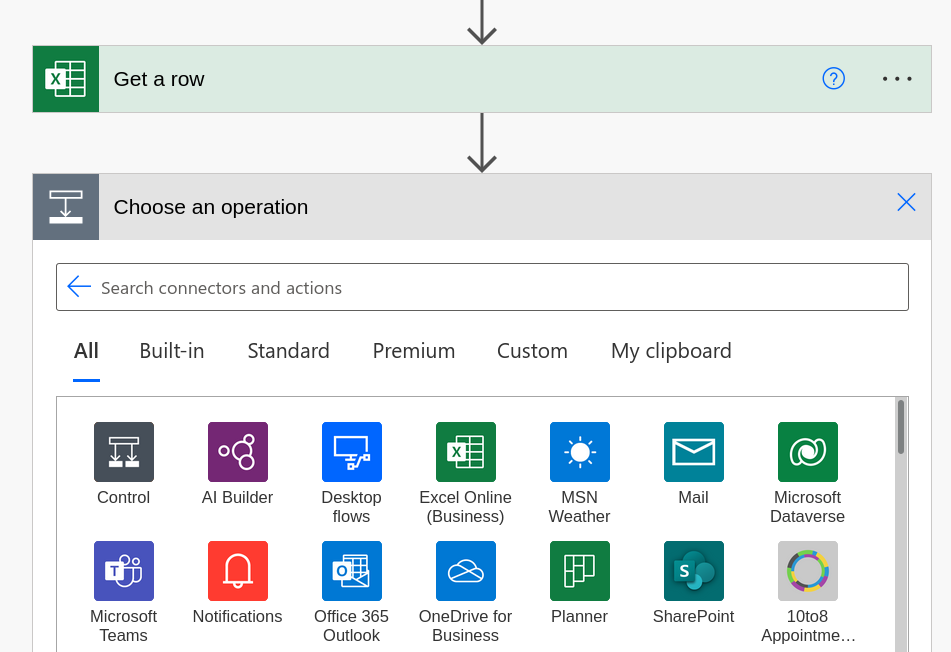Switch to the Premium tab
Screen dimensions: 951x652
click(414, 351)
